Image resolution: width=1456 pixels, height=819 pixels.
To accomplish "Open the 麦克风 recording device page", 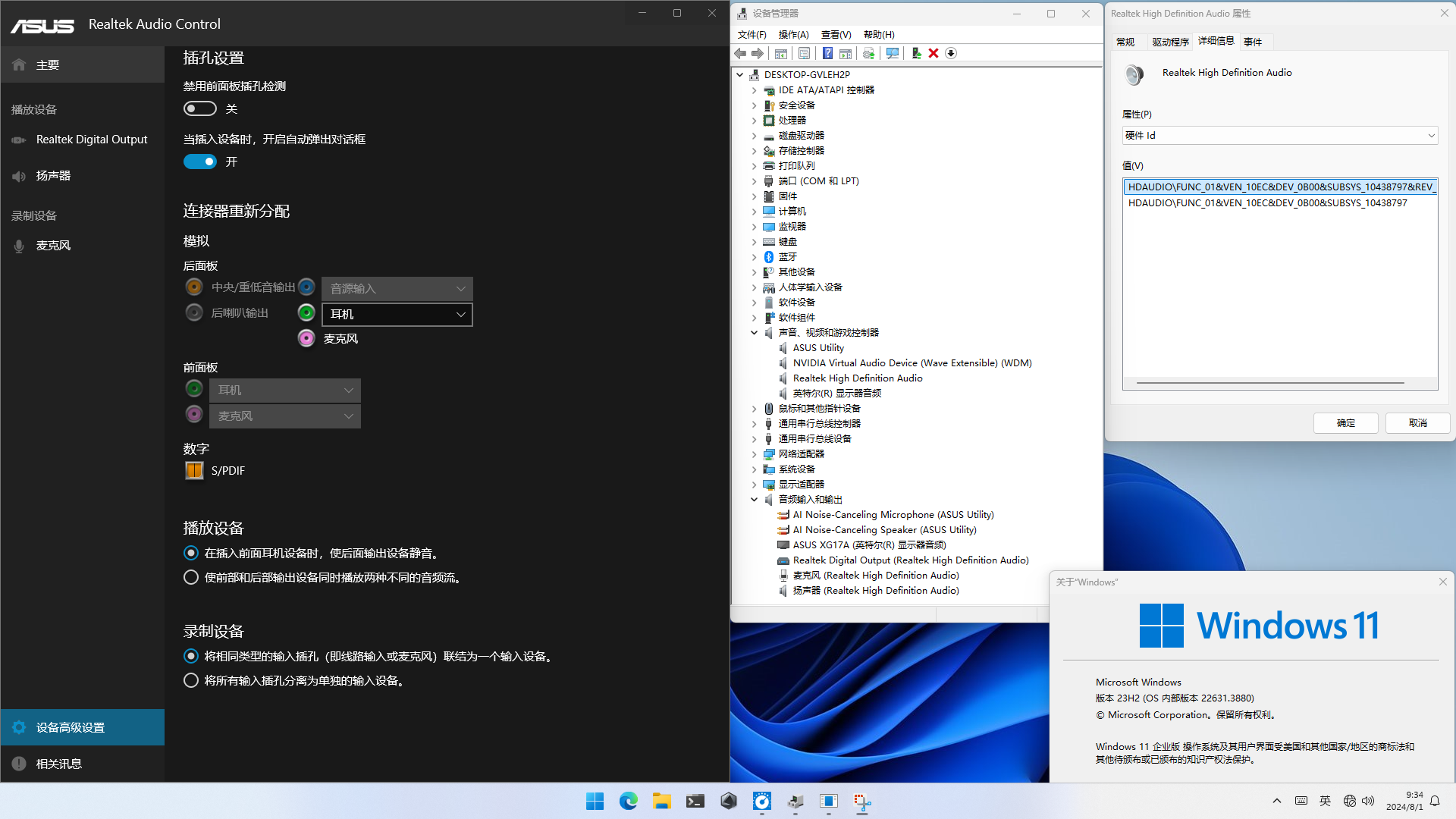I will tap(54, 245).
